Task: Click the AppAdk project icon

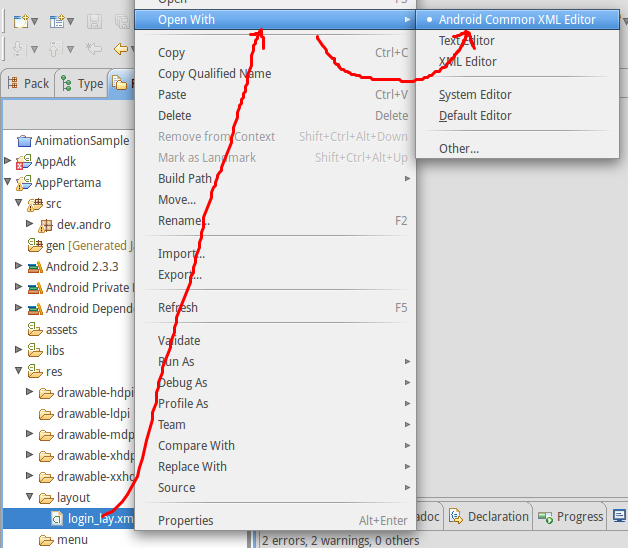Action: click(24, 162)
